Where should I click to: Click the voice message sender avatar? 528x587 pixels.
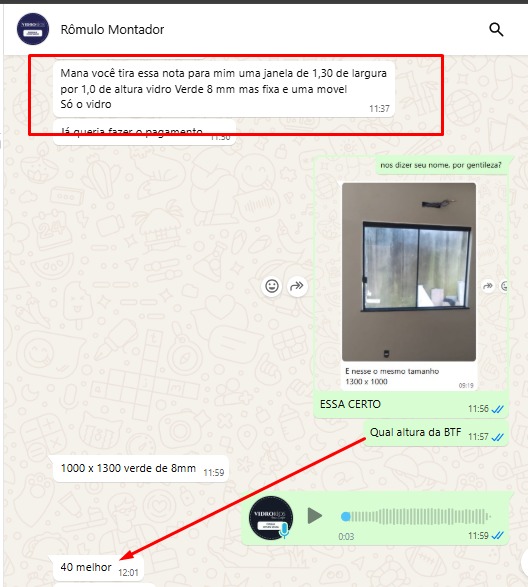point(271,517)
